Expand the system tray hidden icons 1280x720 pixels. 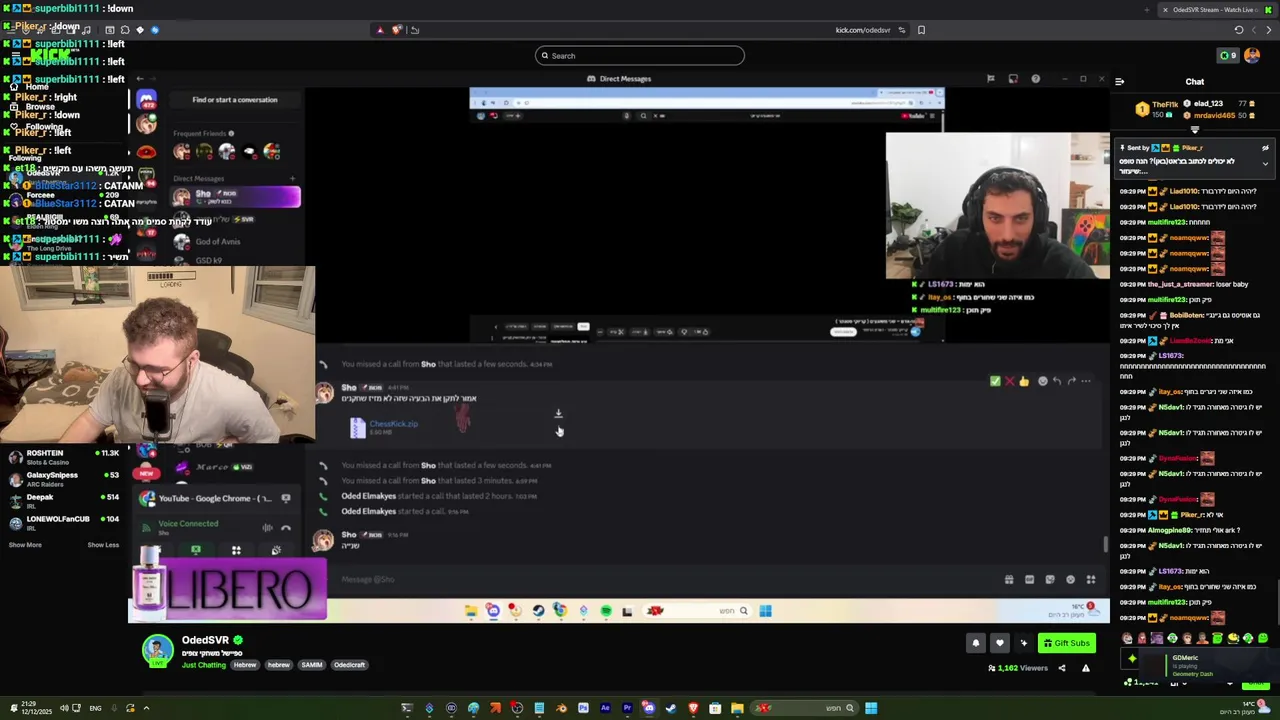pyautogui.click(x=146, y=708)
